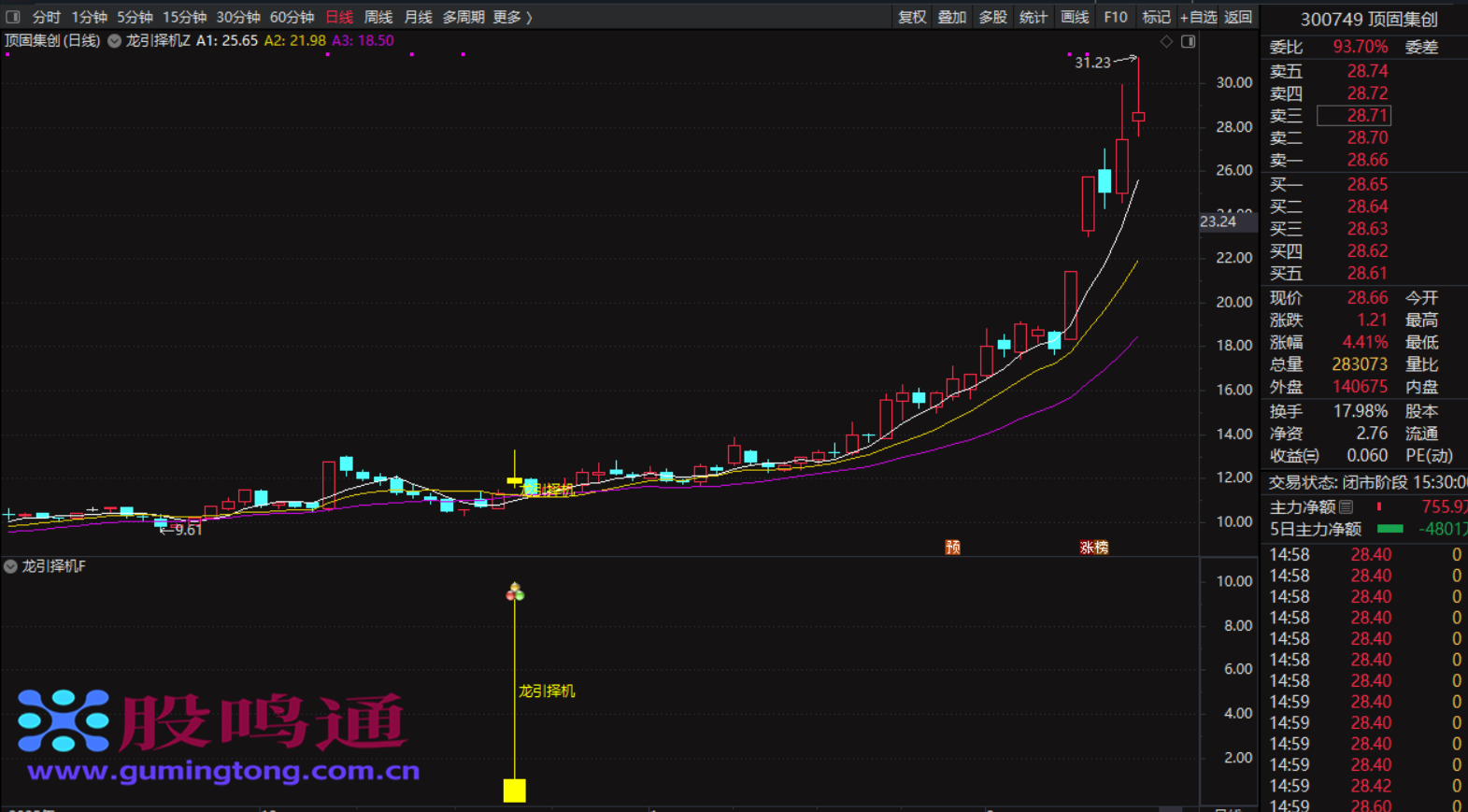Select the 60分钟 period tab
1468x812 pixels.
tap(292, 17)
